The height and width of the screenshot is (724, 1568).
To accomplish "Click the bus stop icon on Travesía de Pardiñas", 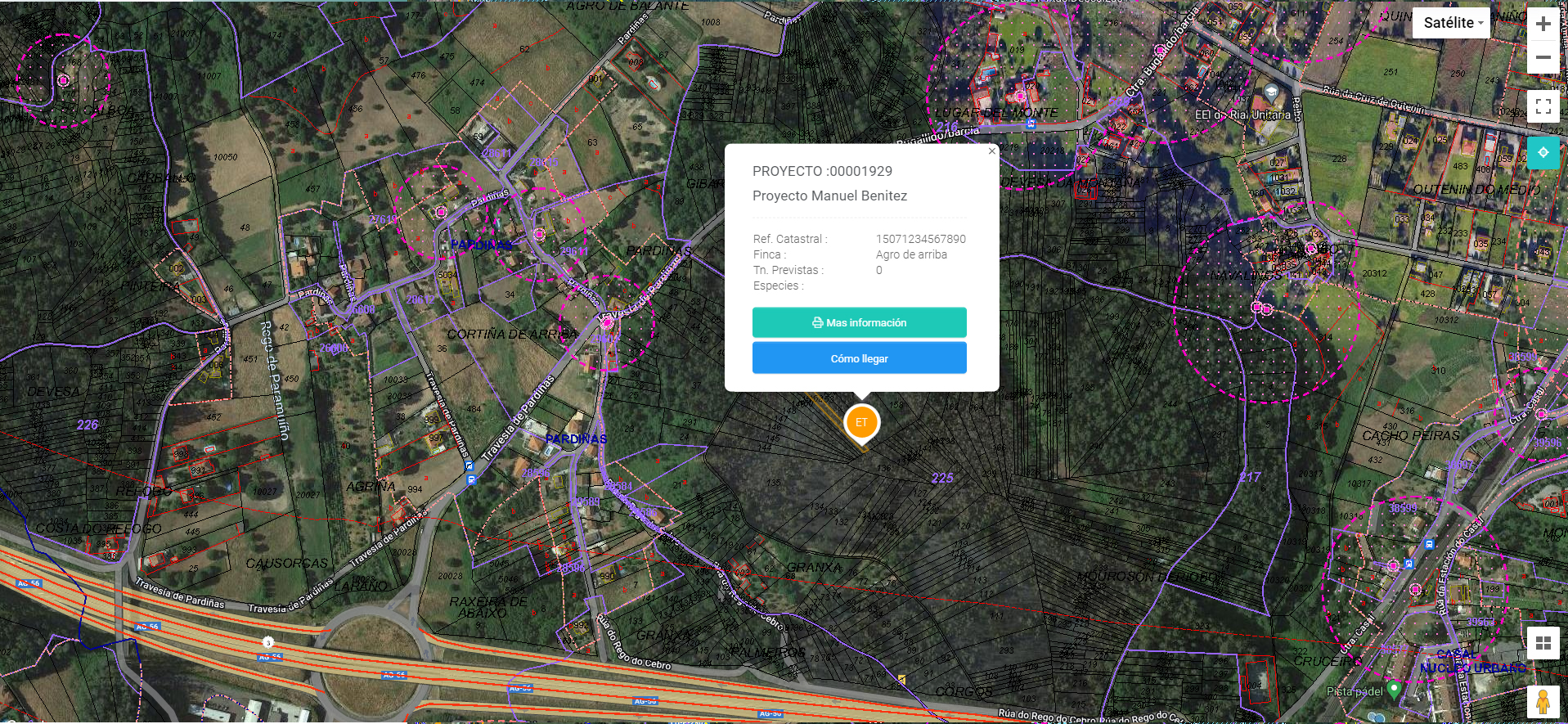I will (470, 479).
